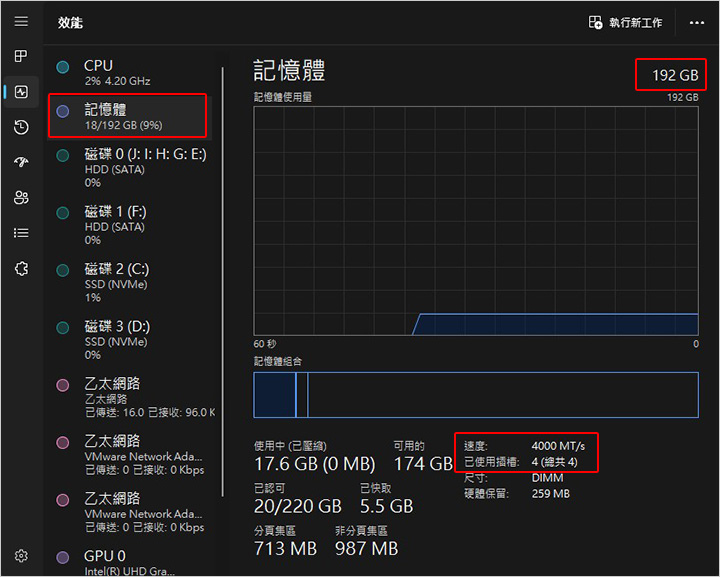Select 乙太網路 item showing 0 Kbps, middle one
This screenshot has width=720, height=577.
coord(129,455)
